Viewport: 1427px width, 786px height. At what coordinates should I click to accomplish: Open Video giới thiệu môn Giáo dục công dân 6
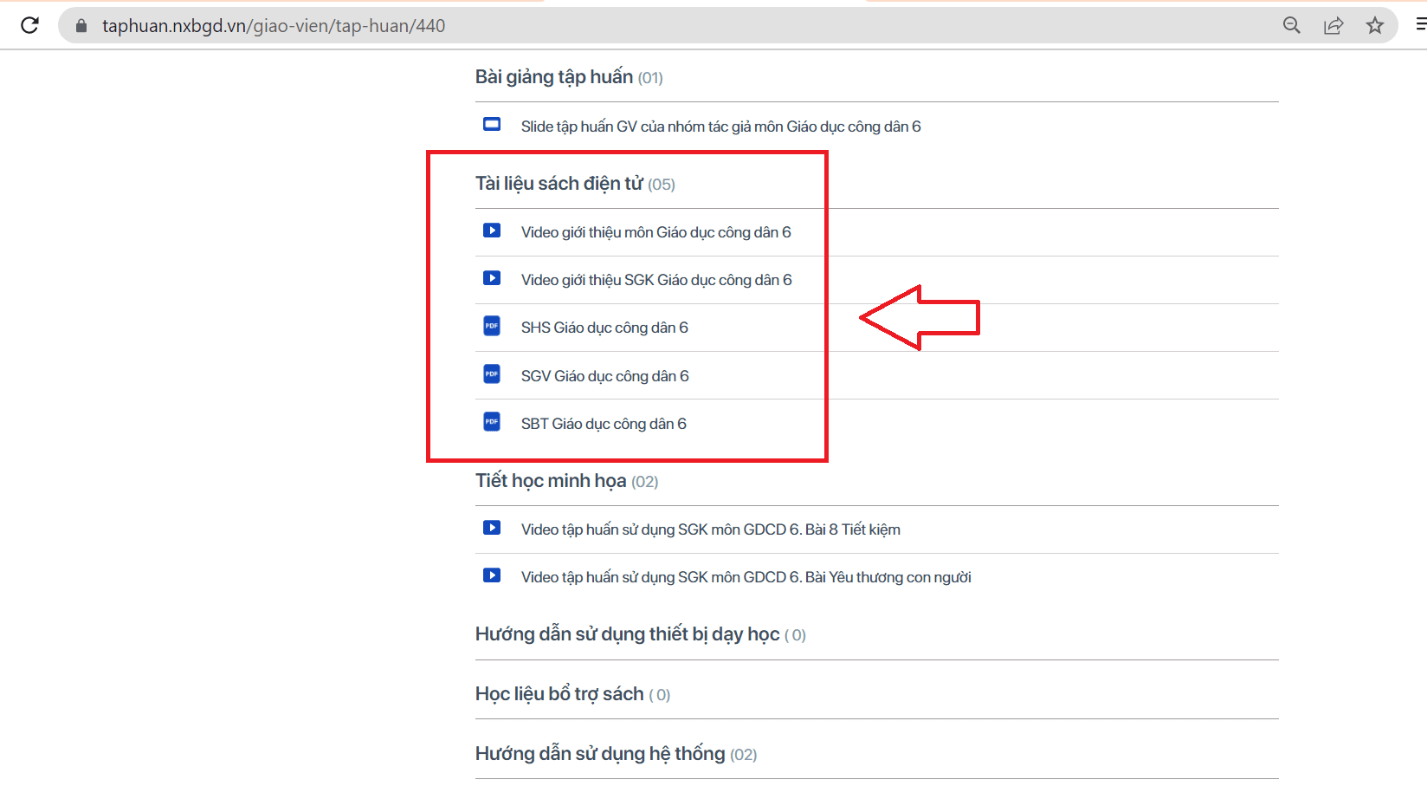656,232
